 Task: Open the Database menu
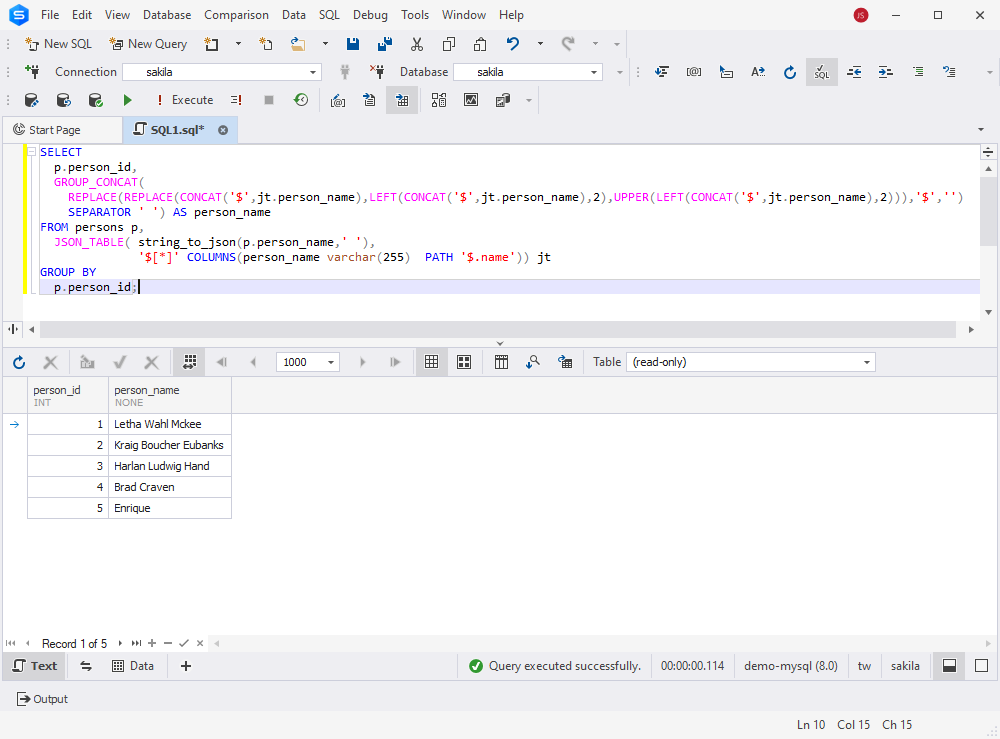166,15
